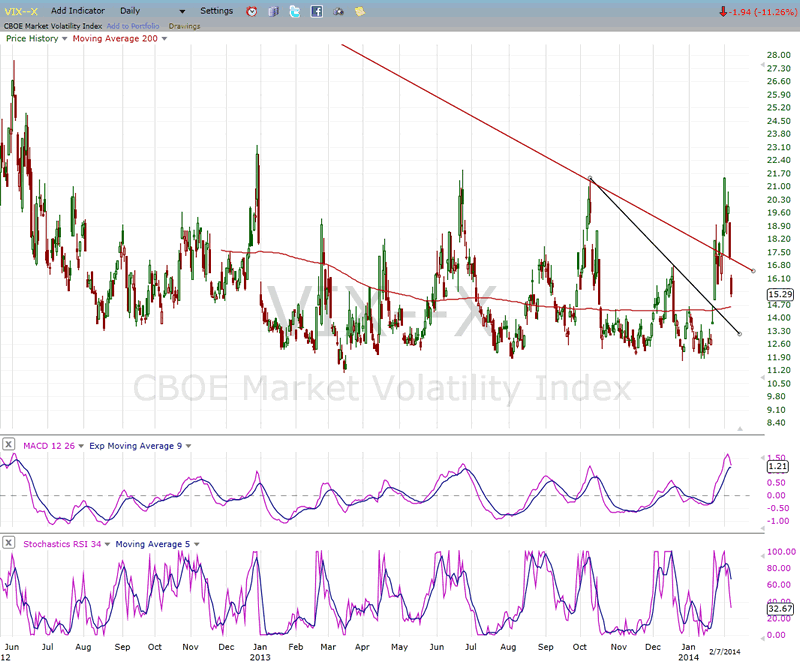The image size is (800, 662).
Task: Click the 28.00 price axis label
Action: click(779, 55)
